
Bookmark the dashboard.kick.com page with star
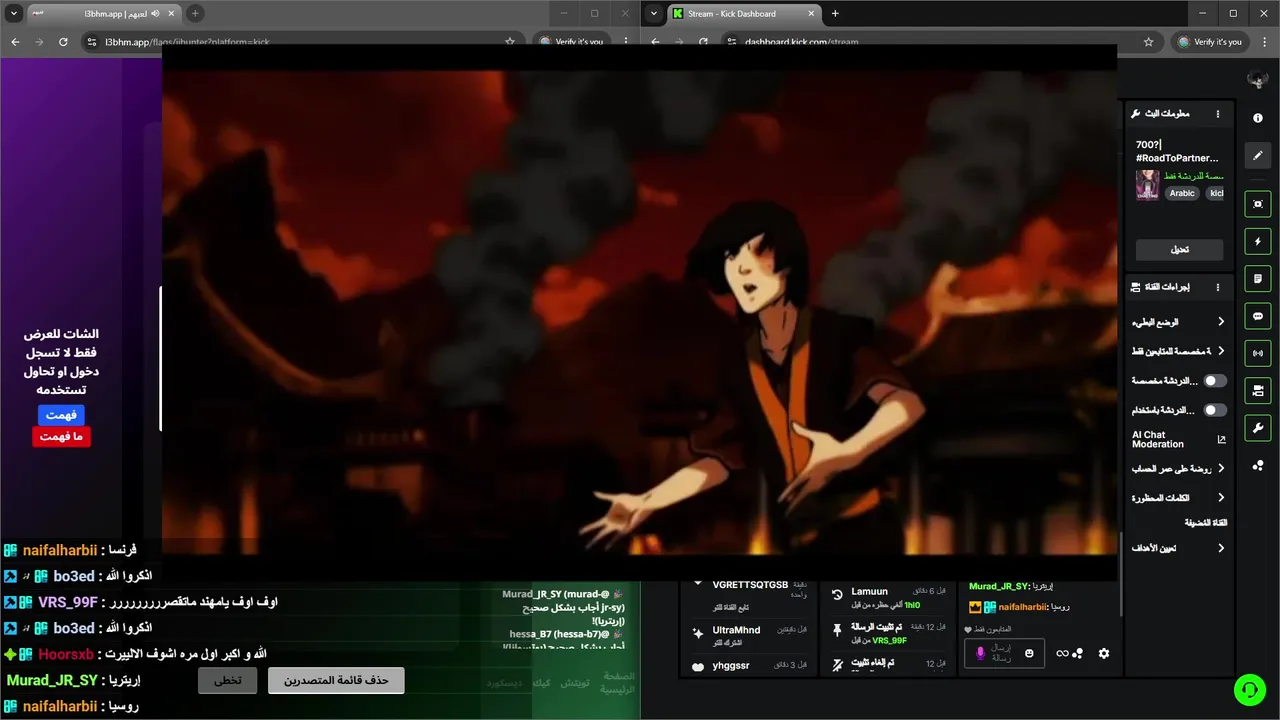click(1148, 42)
